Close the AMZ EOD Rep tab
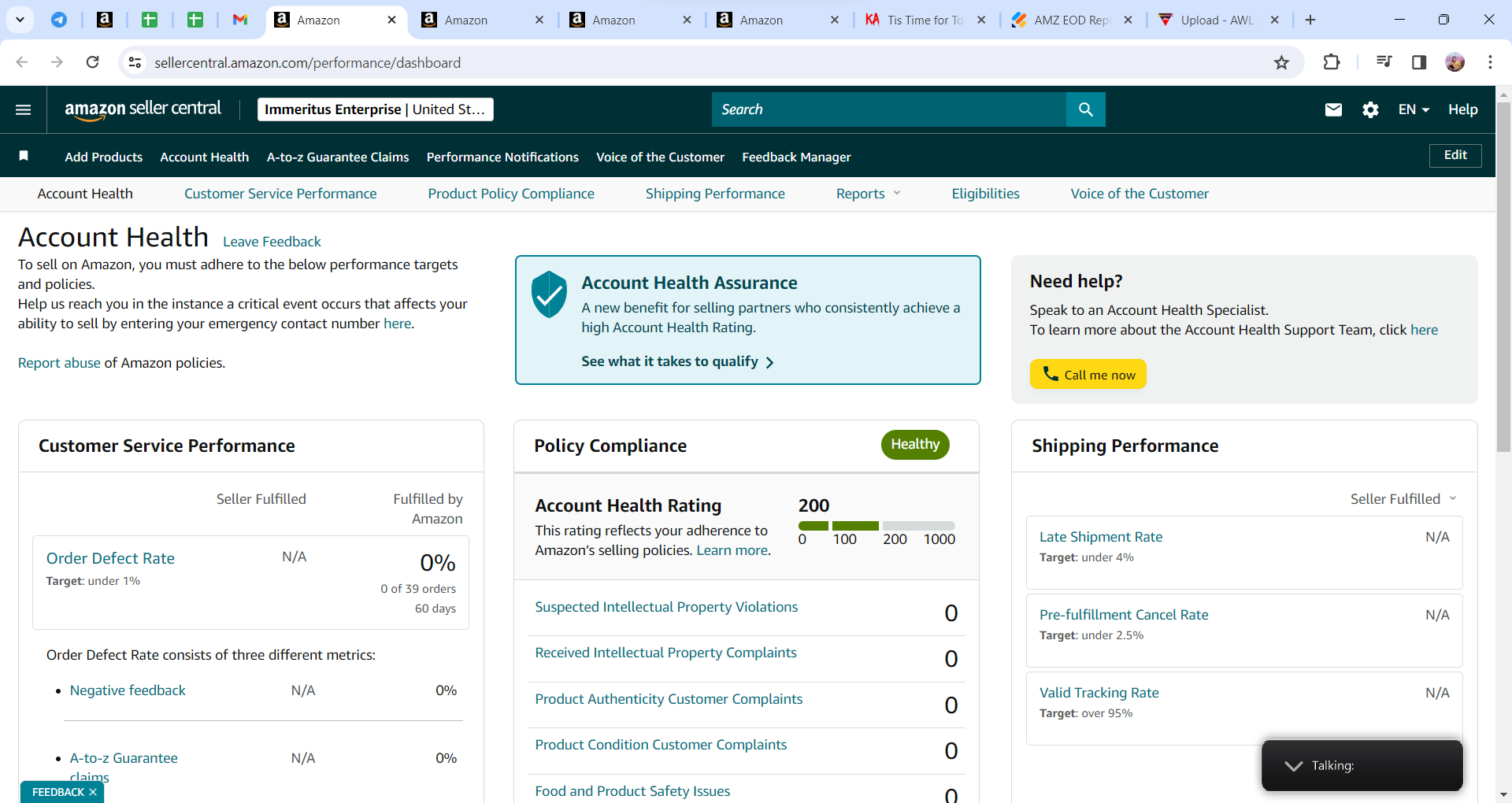Screen dimensions: 1512x803 point(1128,20)
